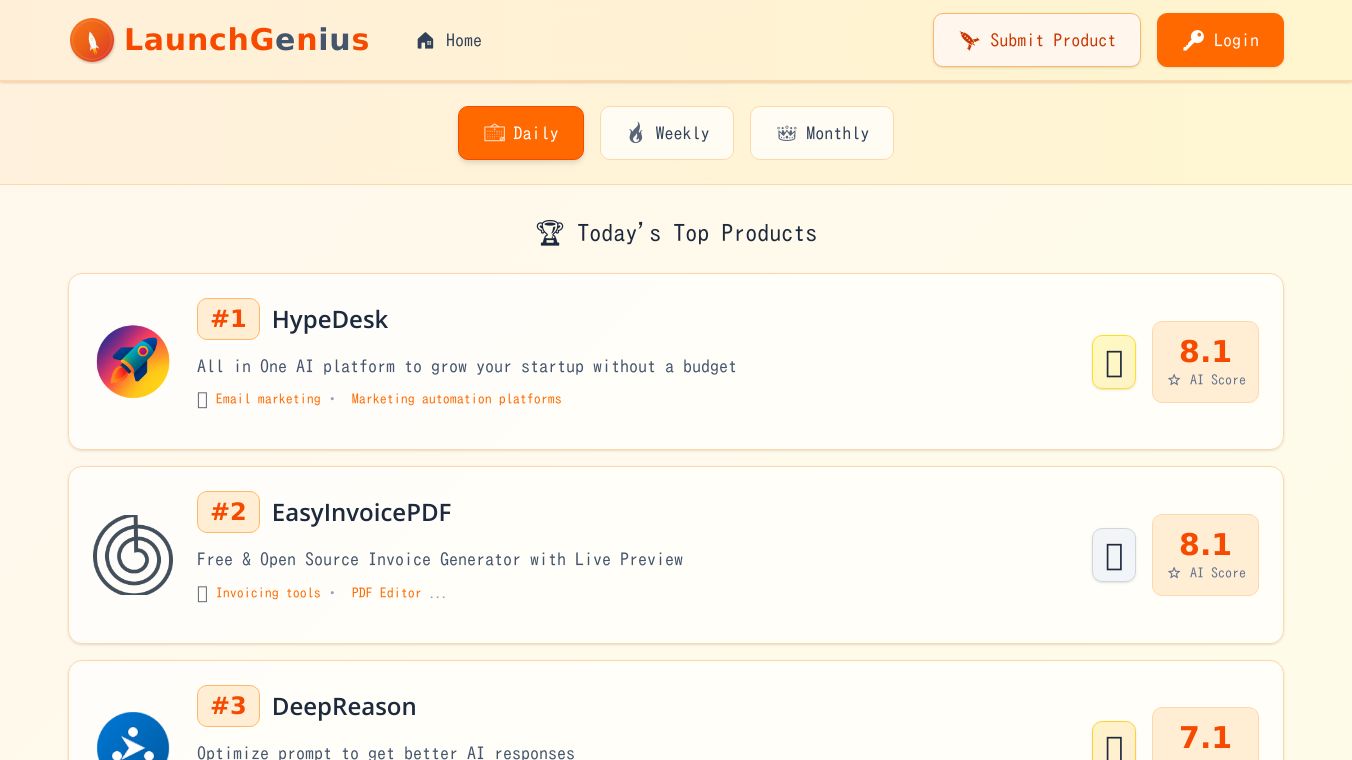Select the Monthly ranking tab
1352x760 pixels.
822,133
